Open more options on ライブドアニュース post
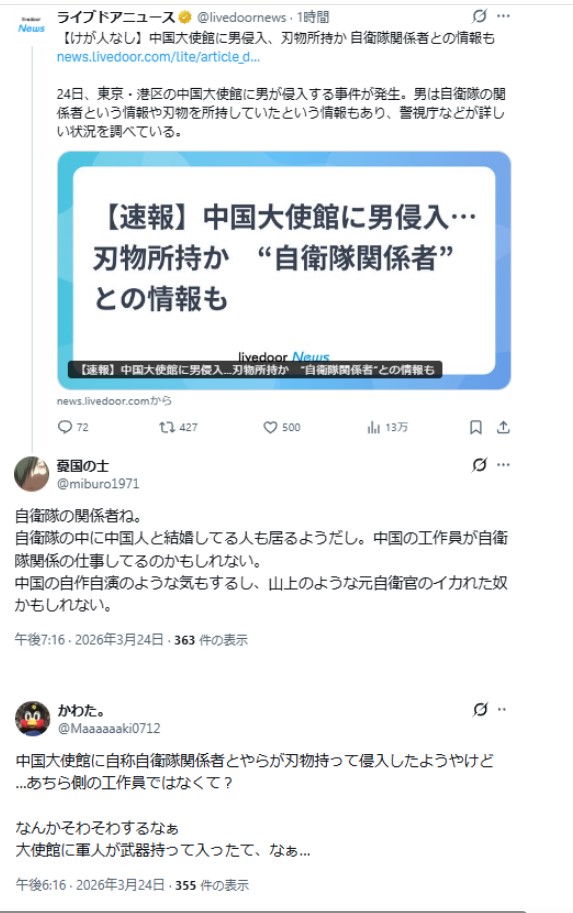 [x=504, y=16]
